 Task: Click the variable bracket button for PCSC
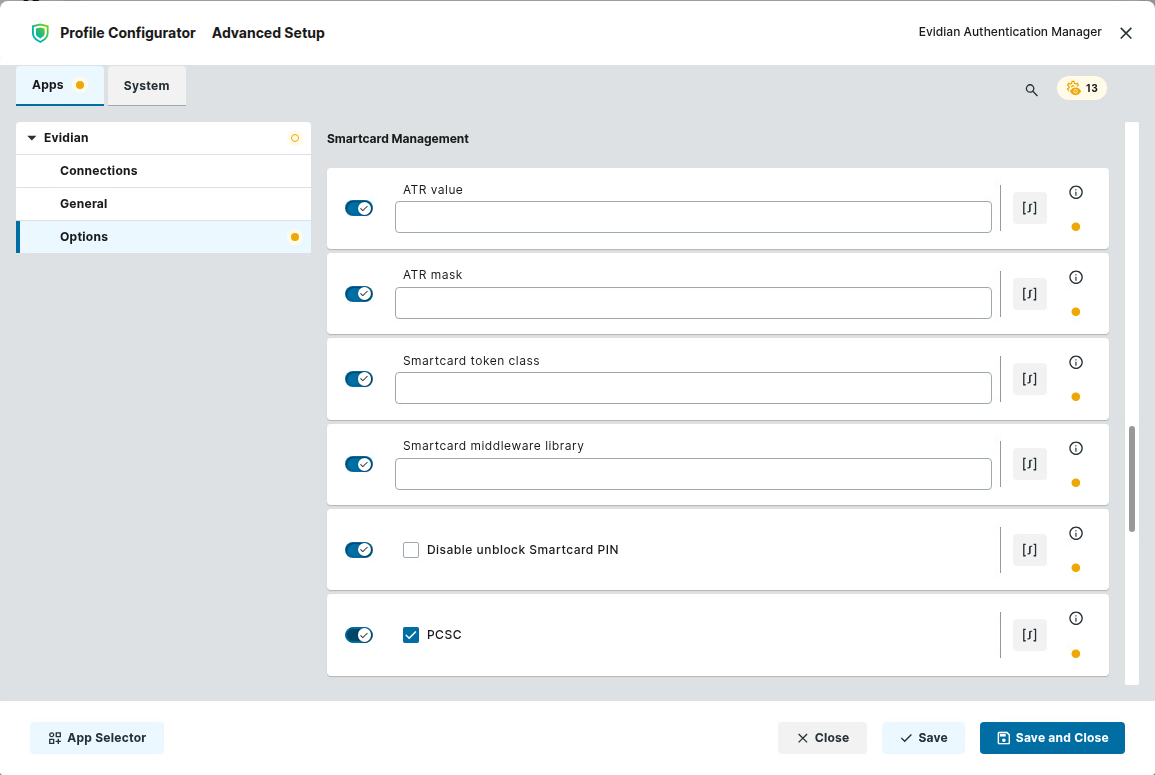[x=1029, y=635]
